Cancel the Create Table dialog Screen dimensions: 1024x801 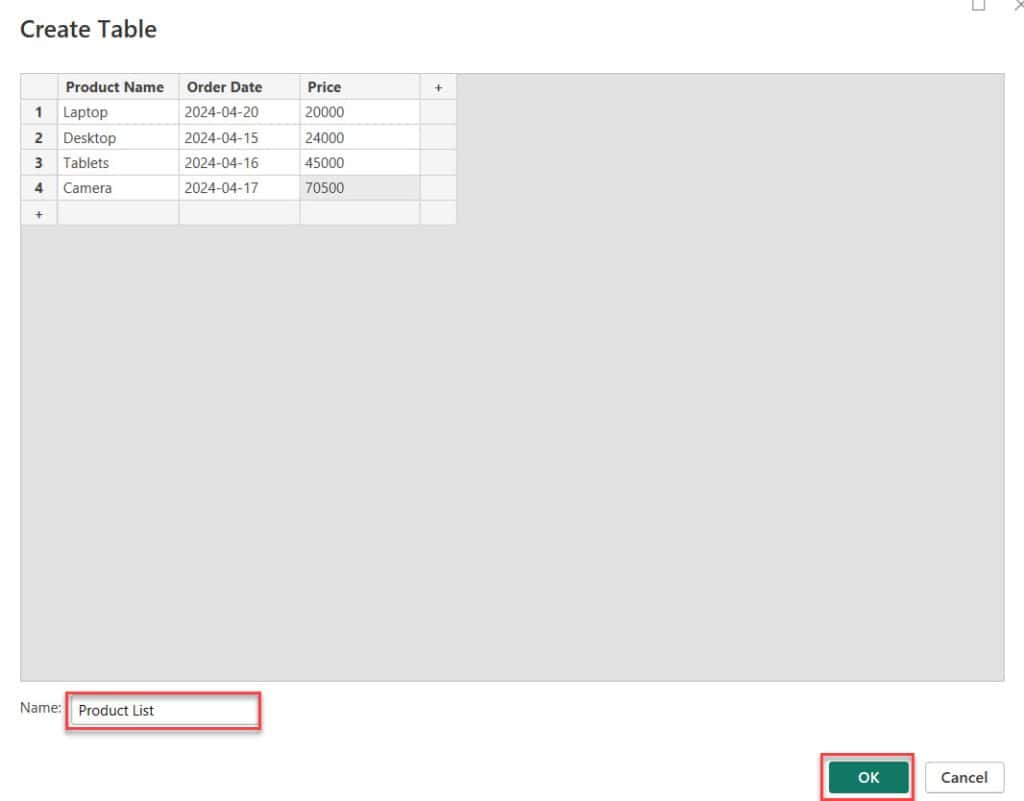(964, 777)
